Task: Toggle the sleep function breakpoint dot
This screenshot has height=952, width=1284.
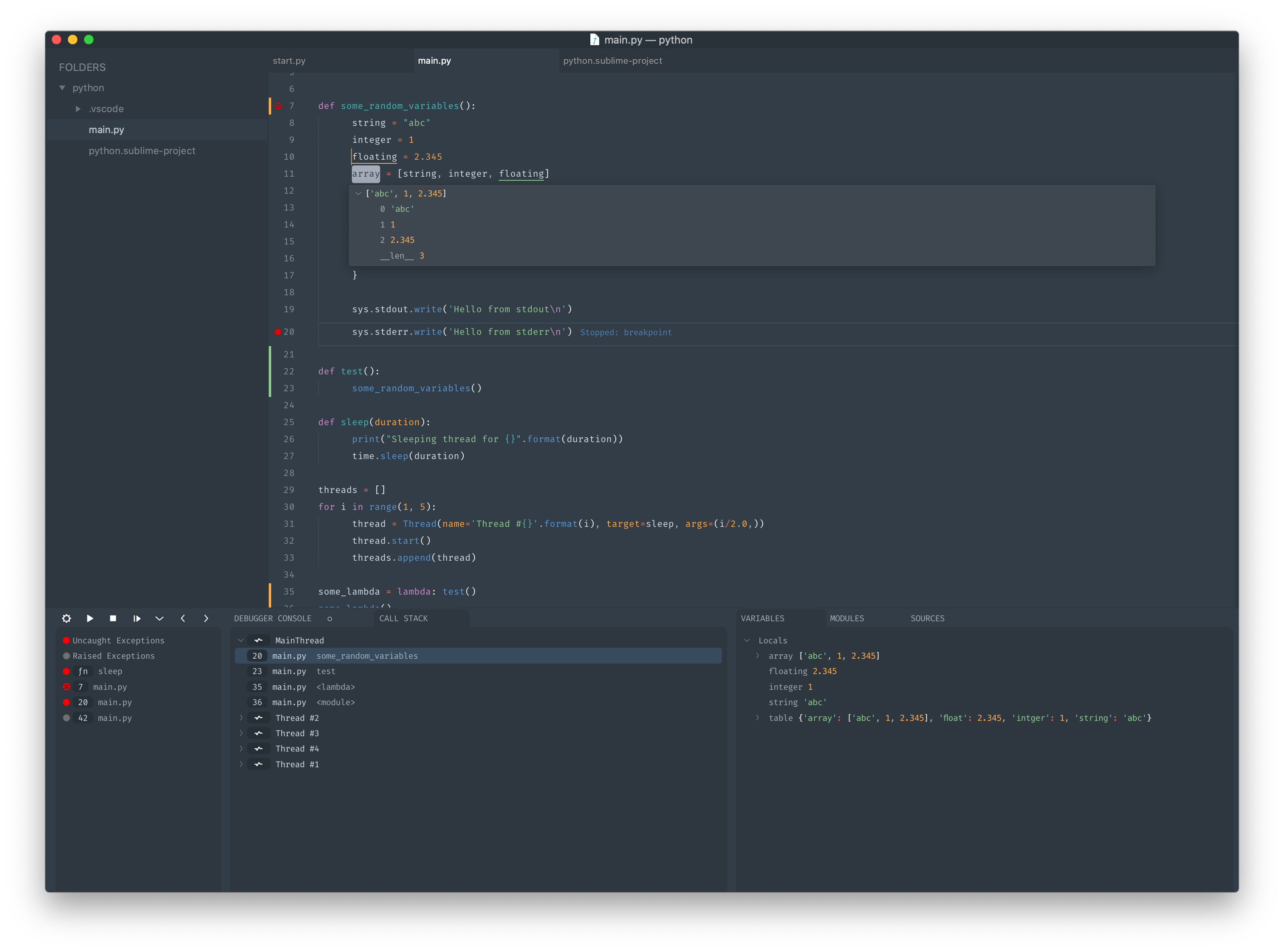Action: pyautogui.click(x=66, y=671)
